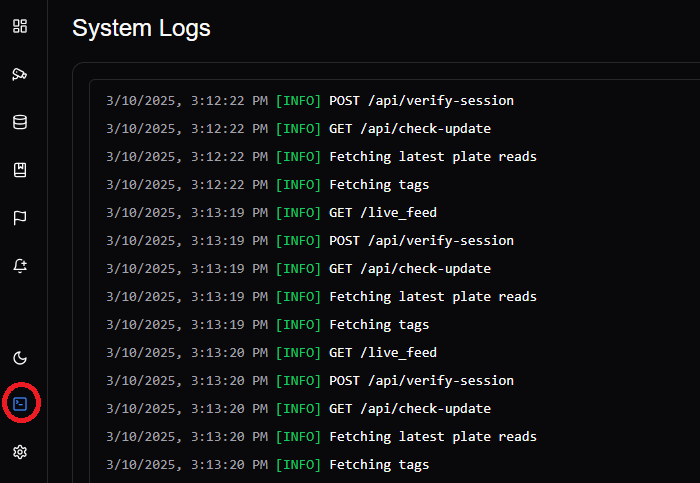This screenshot has height=483, width=700.
Task: Select 3:13:19 PM 'GET /live_feed' log line
Action: [271, 213]
